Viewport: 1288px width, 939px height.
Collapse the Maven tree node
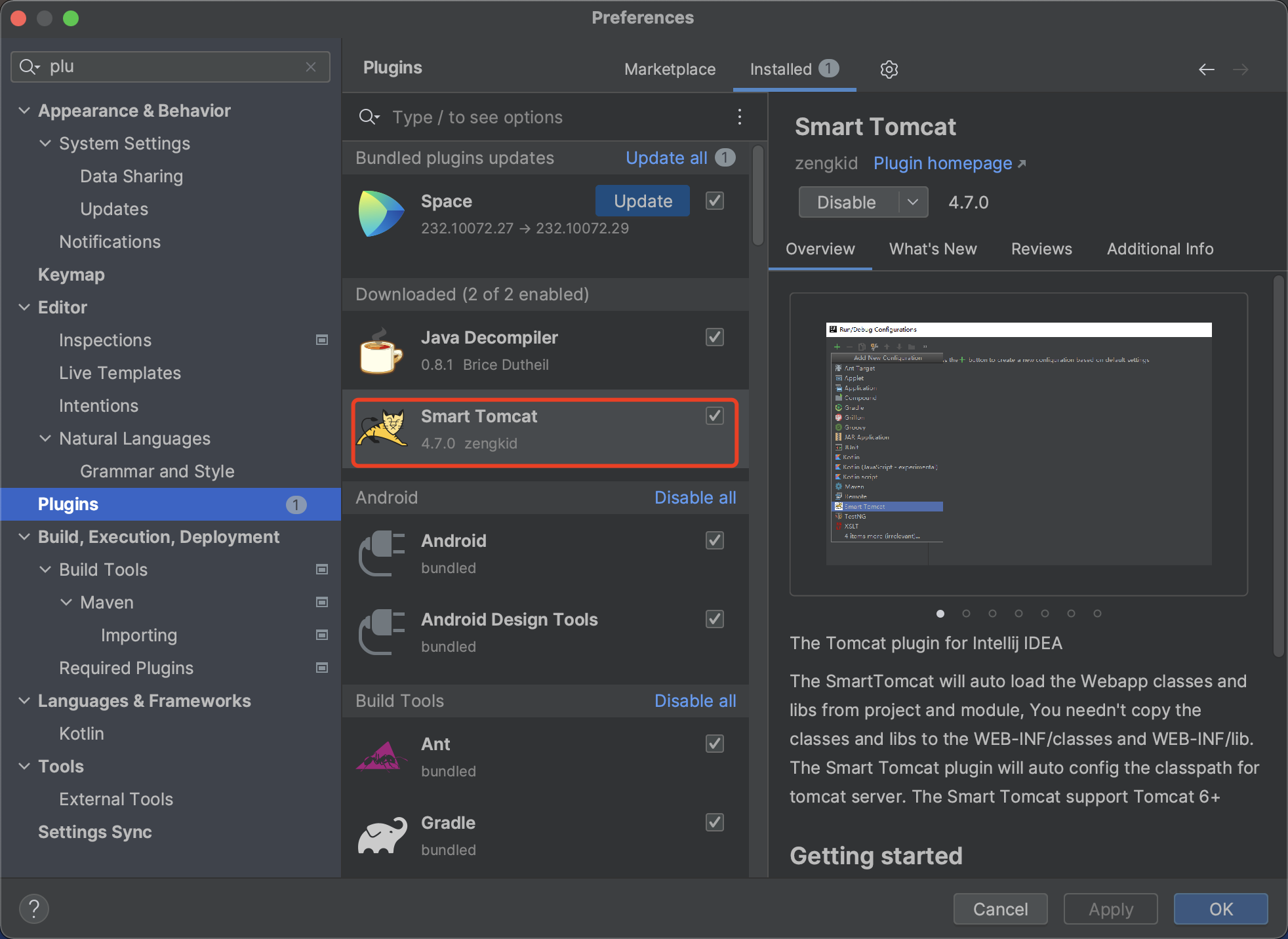[66, 602]
